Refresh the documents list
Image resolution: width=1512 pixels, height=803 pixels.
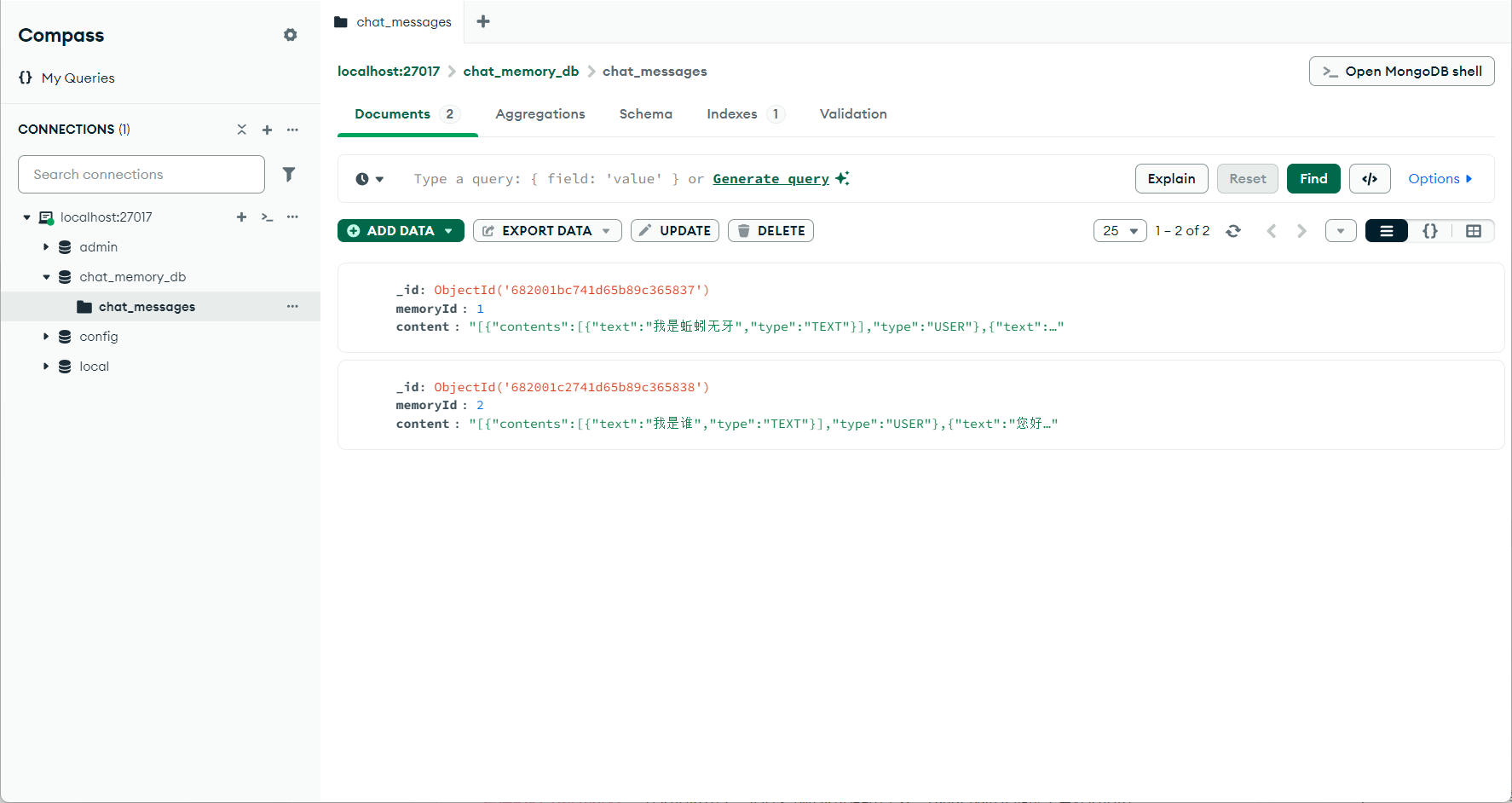[x=1233, y=230]
